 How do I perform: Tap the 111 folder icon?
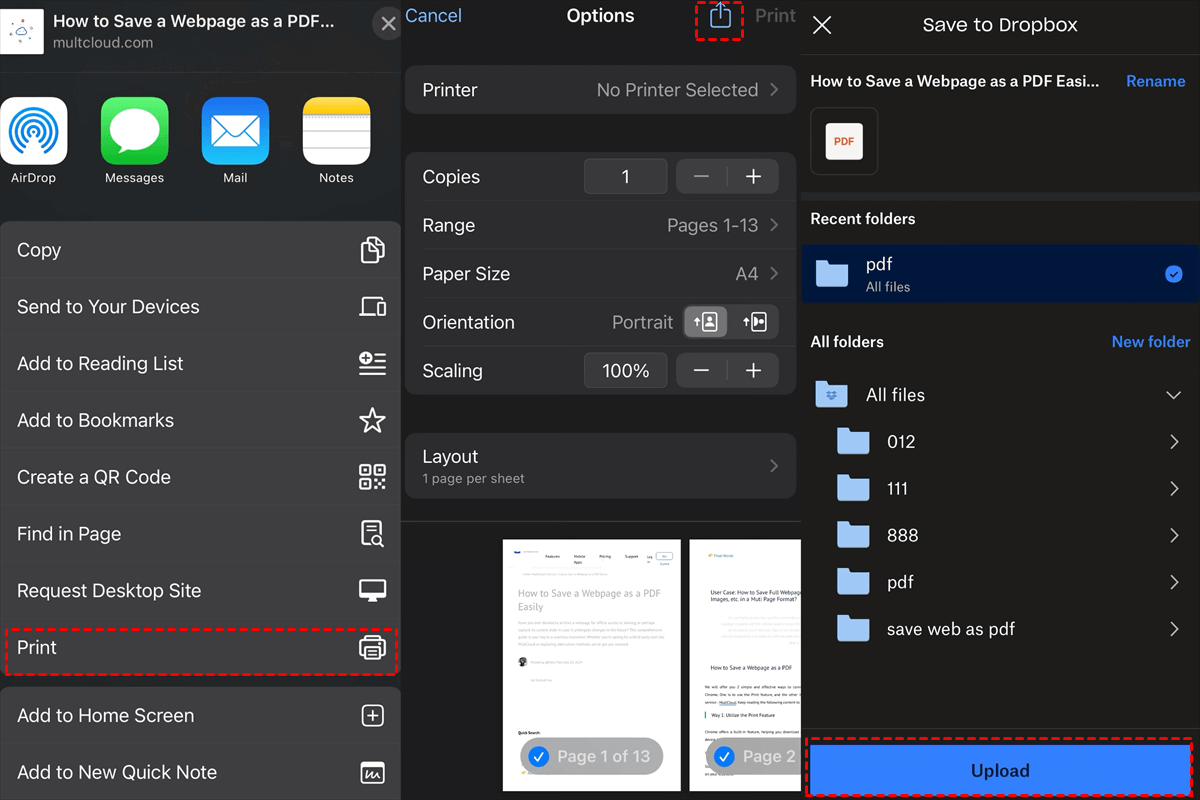853,488
